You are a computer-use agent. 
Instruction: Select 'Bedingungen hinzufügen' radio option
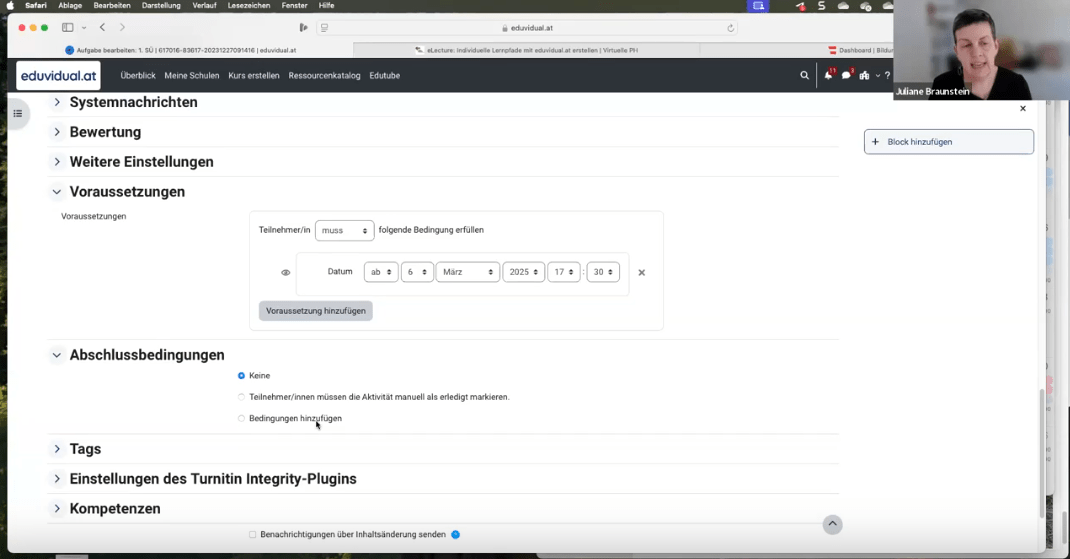click(242, 419)
